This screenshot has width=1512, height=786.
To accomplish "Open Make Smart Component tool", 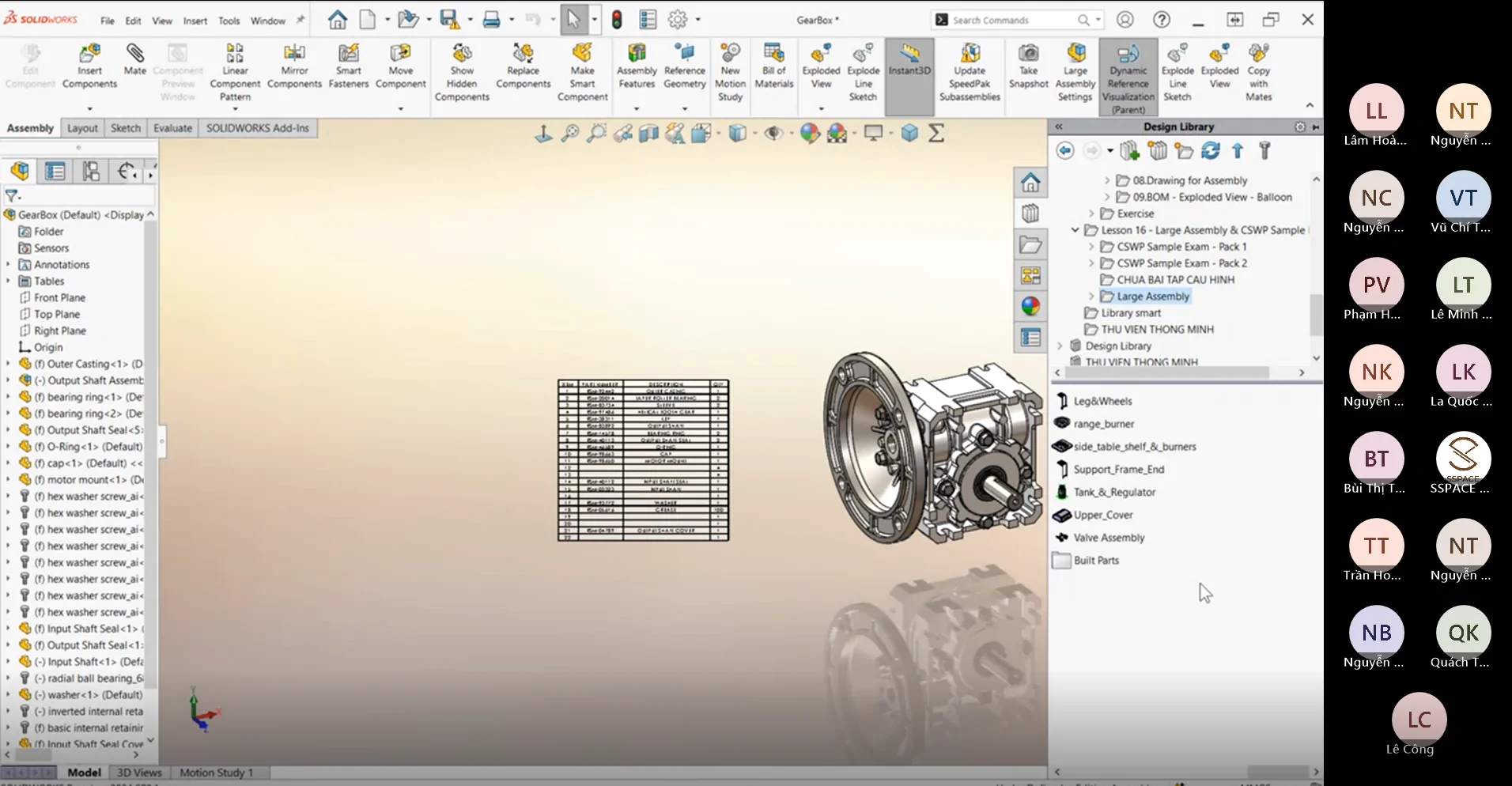I will coord(583,72).
